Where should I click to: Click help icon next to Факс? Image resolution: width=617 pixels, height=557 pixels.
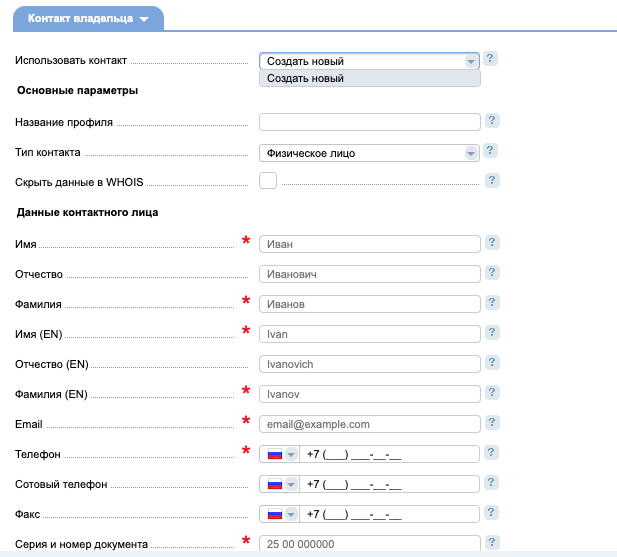pyautogui.click(x=492, y=513)
